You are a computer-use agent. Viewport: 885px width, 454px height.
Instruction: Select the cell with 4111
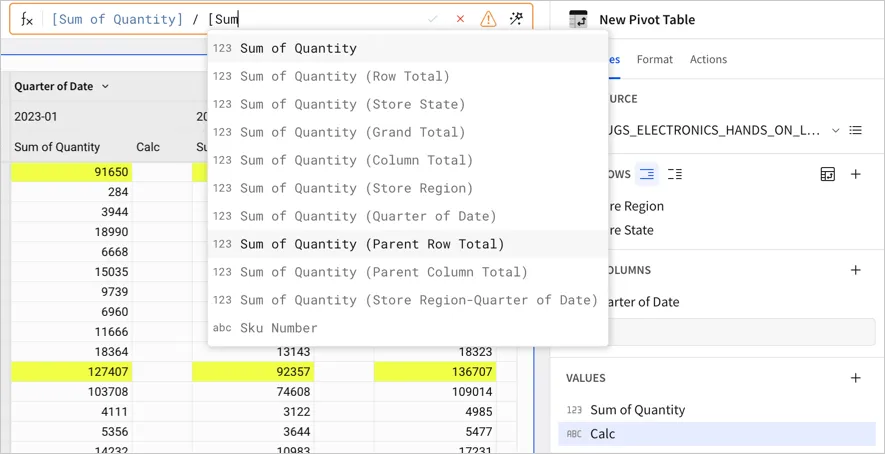(72, 411)
